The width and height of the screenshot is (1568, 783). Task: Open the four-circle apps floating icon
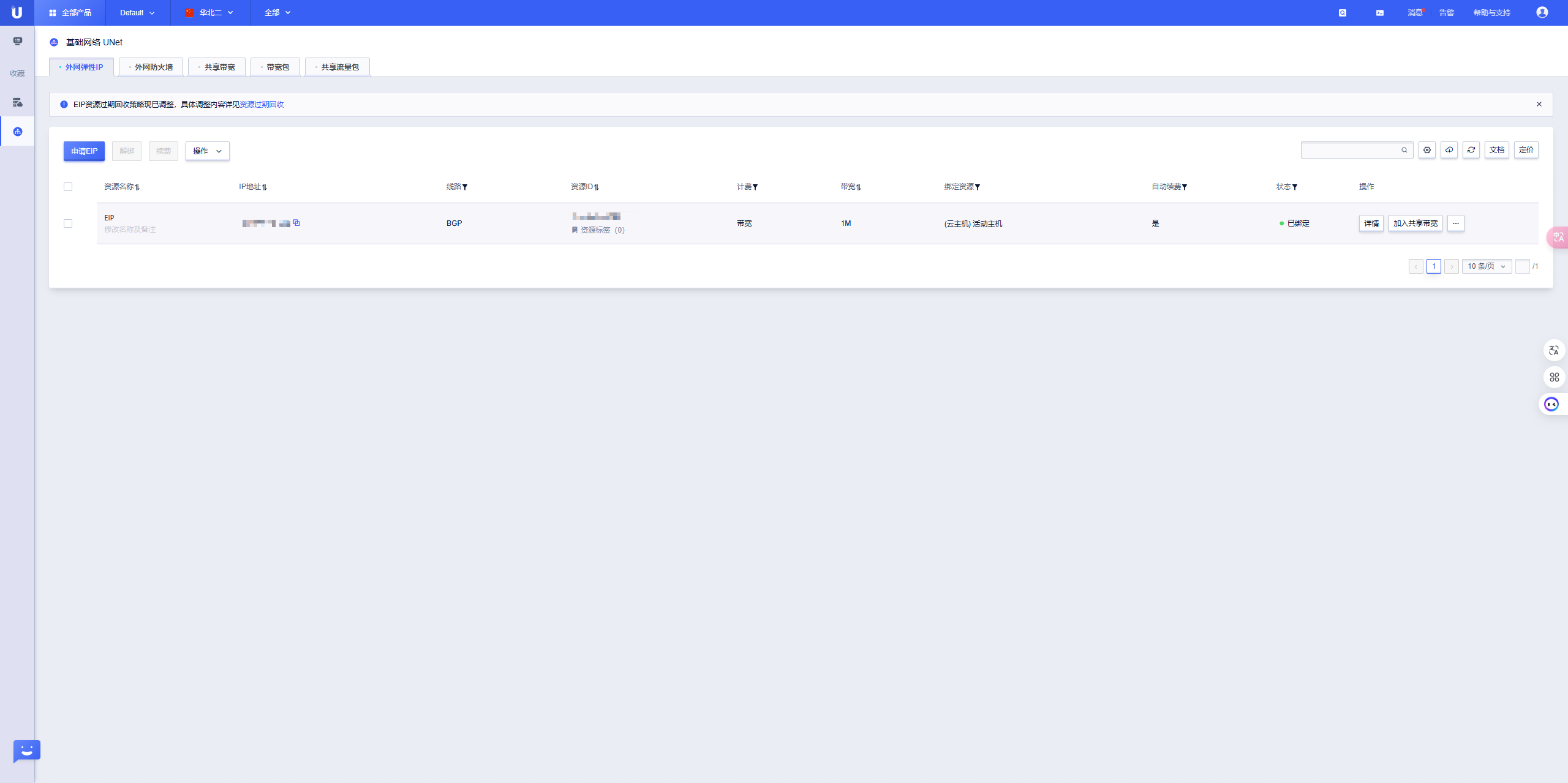[x=1554, y=377]
